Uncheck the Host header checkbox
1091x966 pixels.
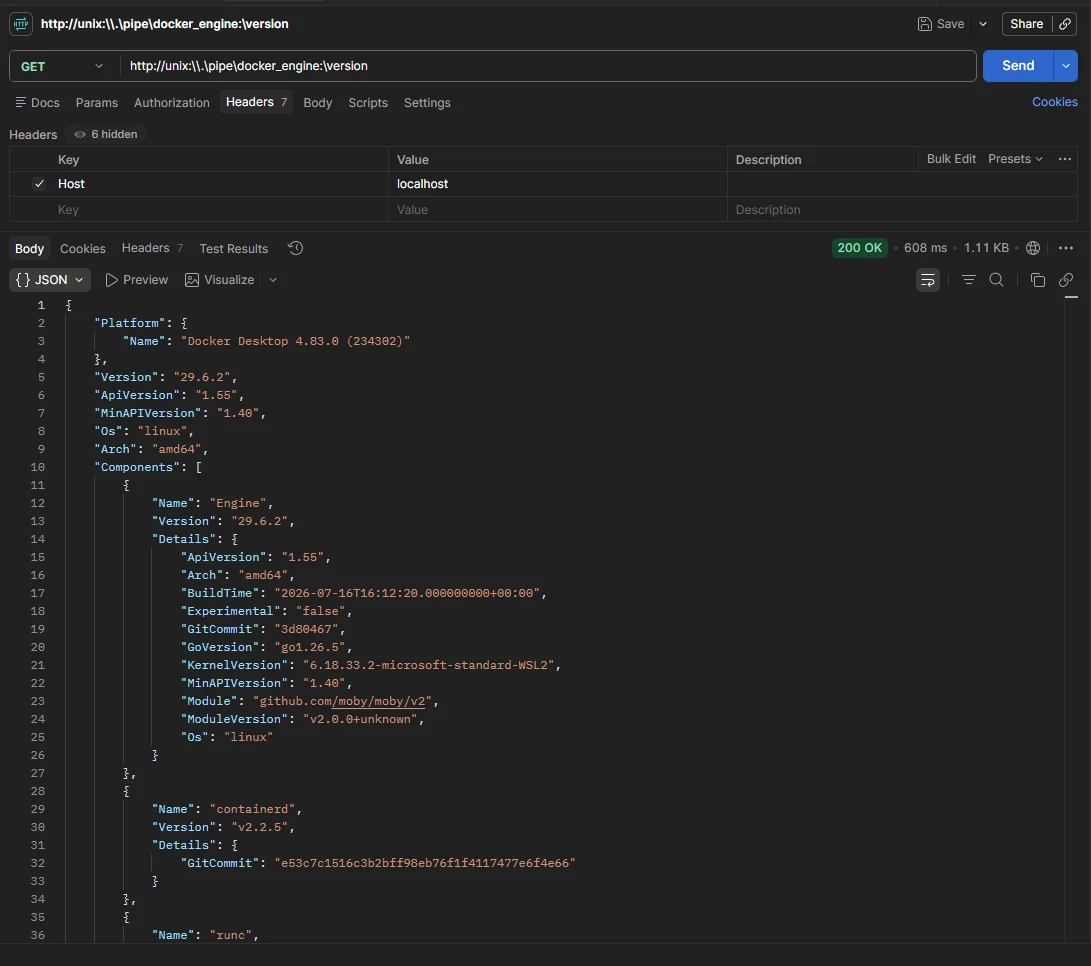[39, 184]
